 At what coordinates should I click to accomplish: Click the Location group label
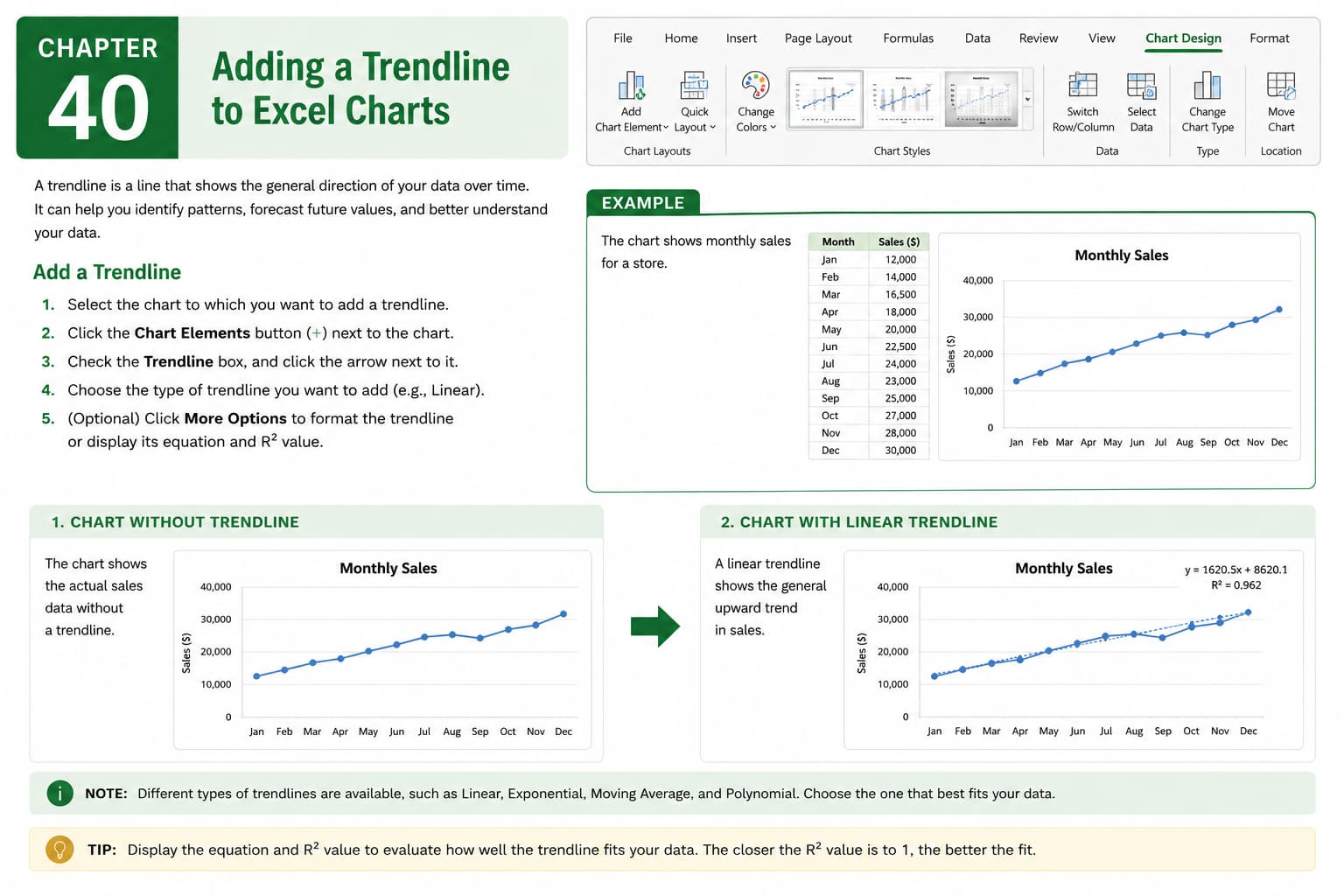pyautogui.click(x=1281, y=151)
